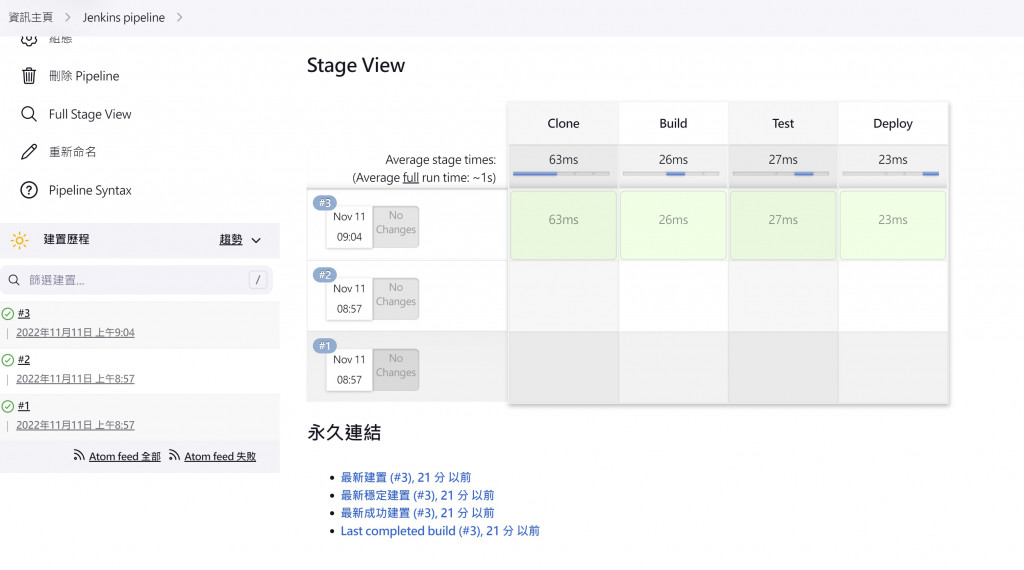Click the pencil icon for 重新命名
Viewport: 1024px width, 570px height.
point(29,152)
